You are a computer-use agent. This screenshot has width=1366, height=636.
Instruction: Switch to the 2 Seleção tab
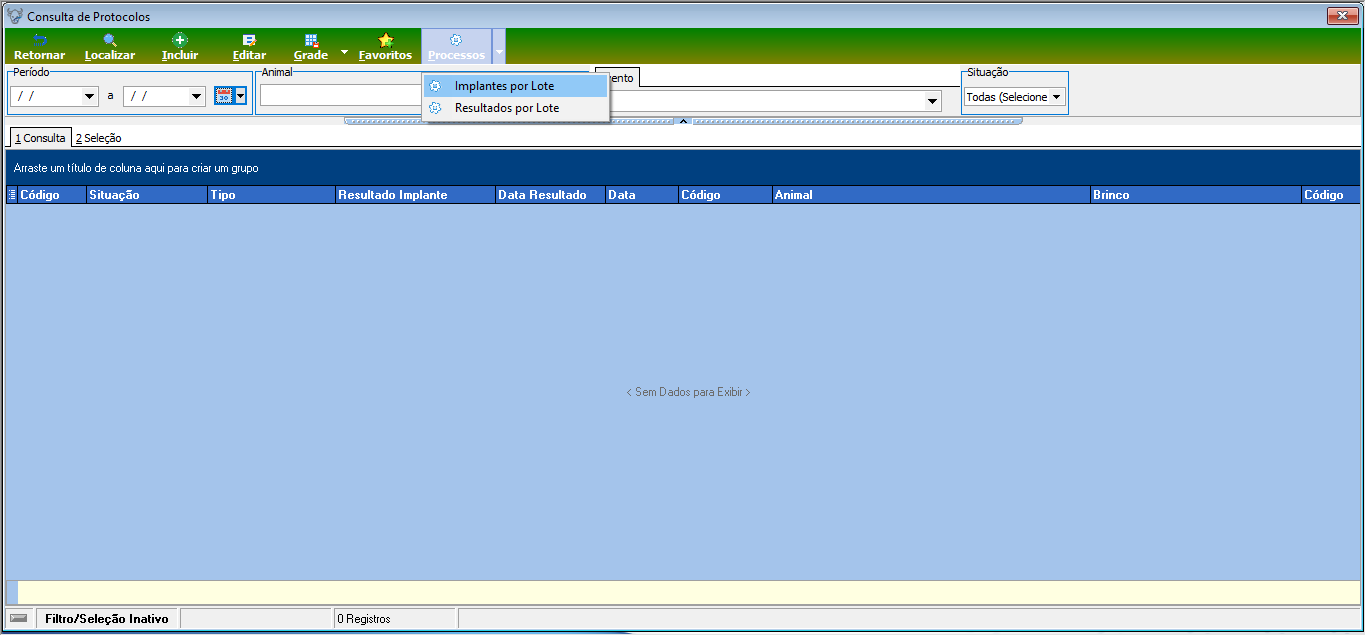point(98,138)
